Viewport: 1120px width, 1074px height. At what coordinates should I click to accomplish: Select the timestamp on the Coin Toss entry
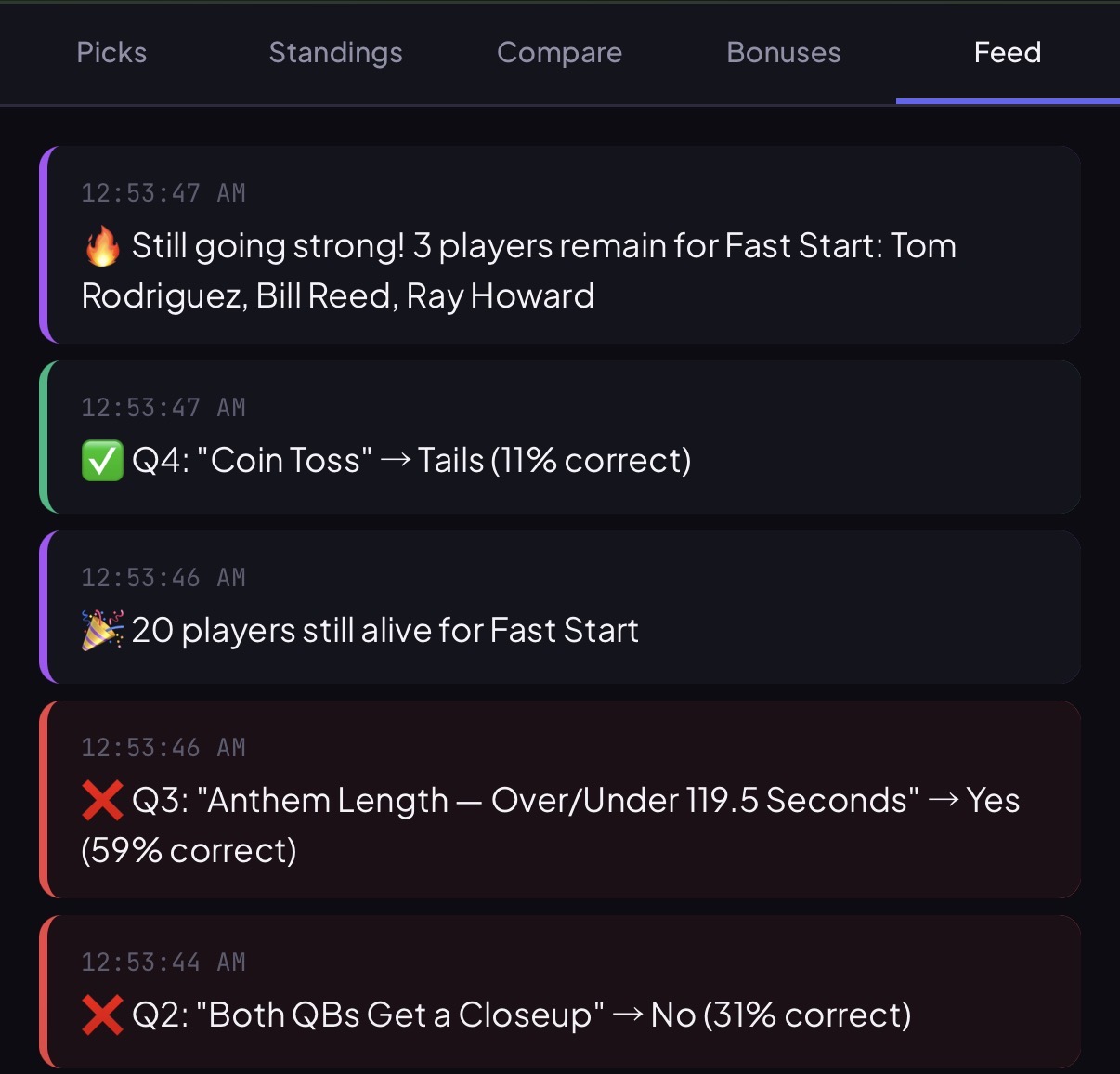pyautogui.click(x=163, y=407)
